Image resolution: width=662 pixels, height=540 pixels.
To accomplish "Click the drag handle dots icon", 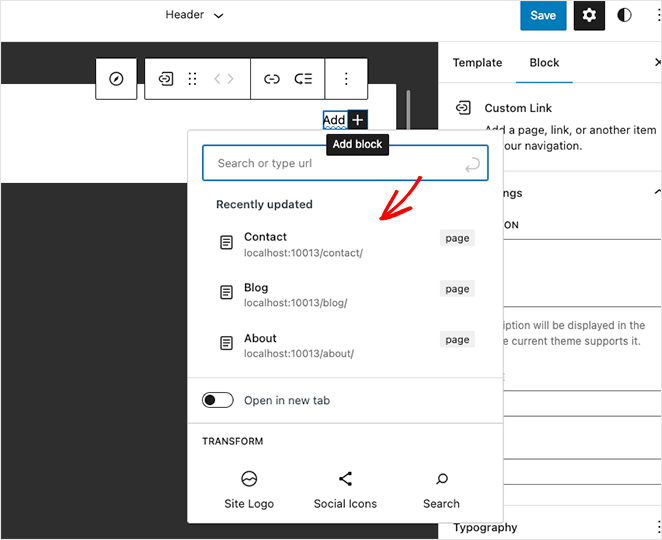I will 193,79.
